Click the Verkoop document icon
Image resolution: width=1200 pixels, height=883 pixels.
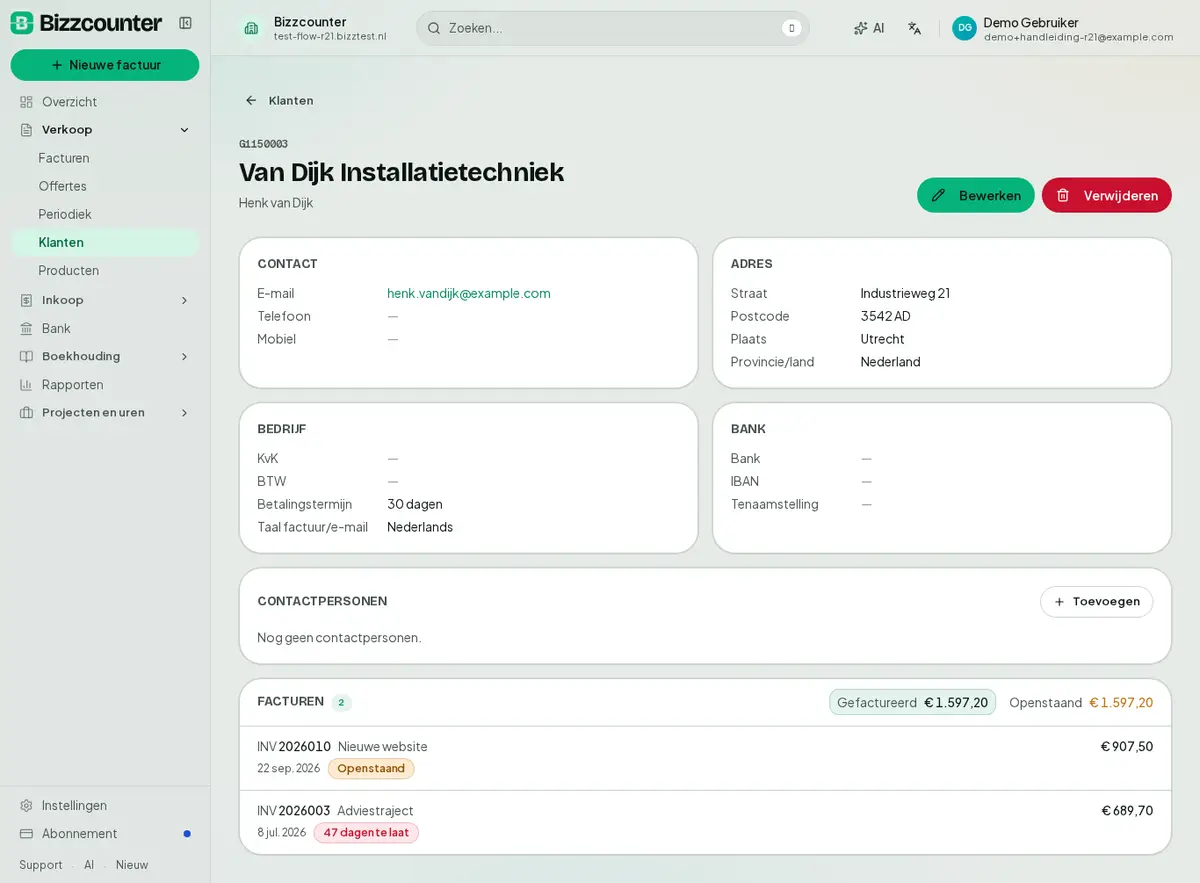26,130
